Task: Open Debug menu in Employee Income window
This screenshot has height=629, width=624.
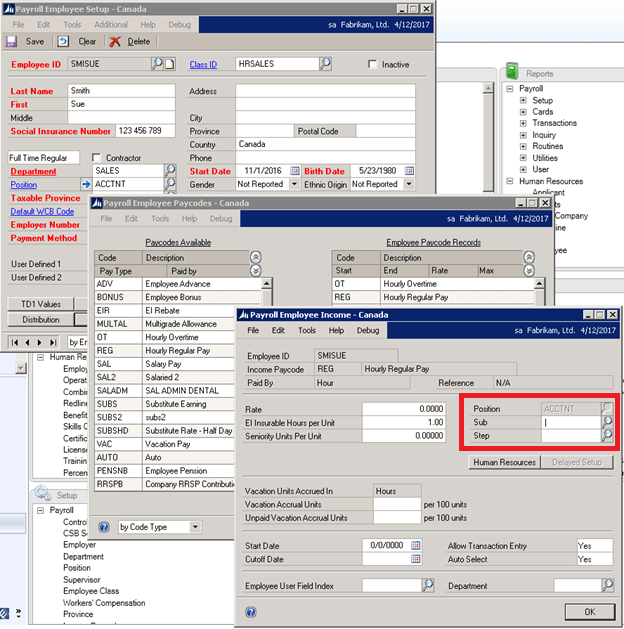Action: click(368, 330)
